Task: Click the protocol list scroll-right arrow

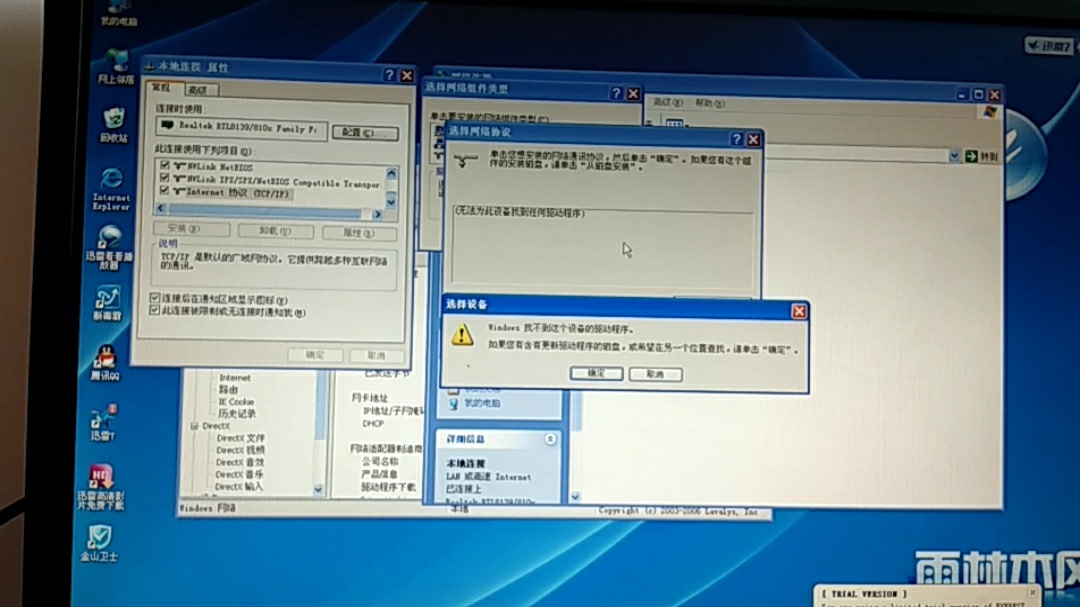Action: click(x=377, y=214)
